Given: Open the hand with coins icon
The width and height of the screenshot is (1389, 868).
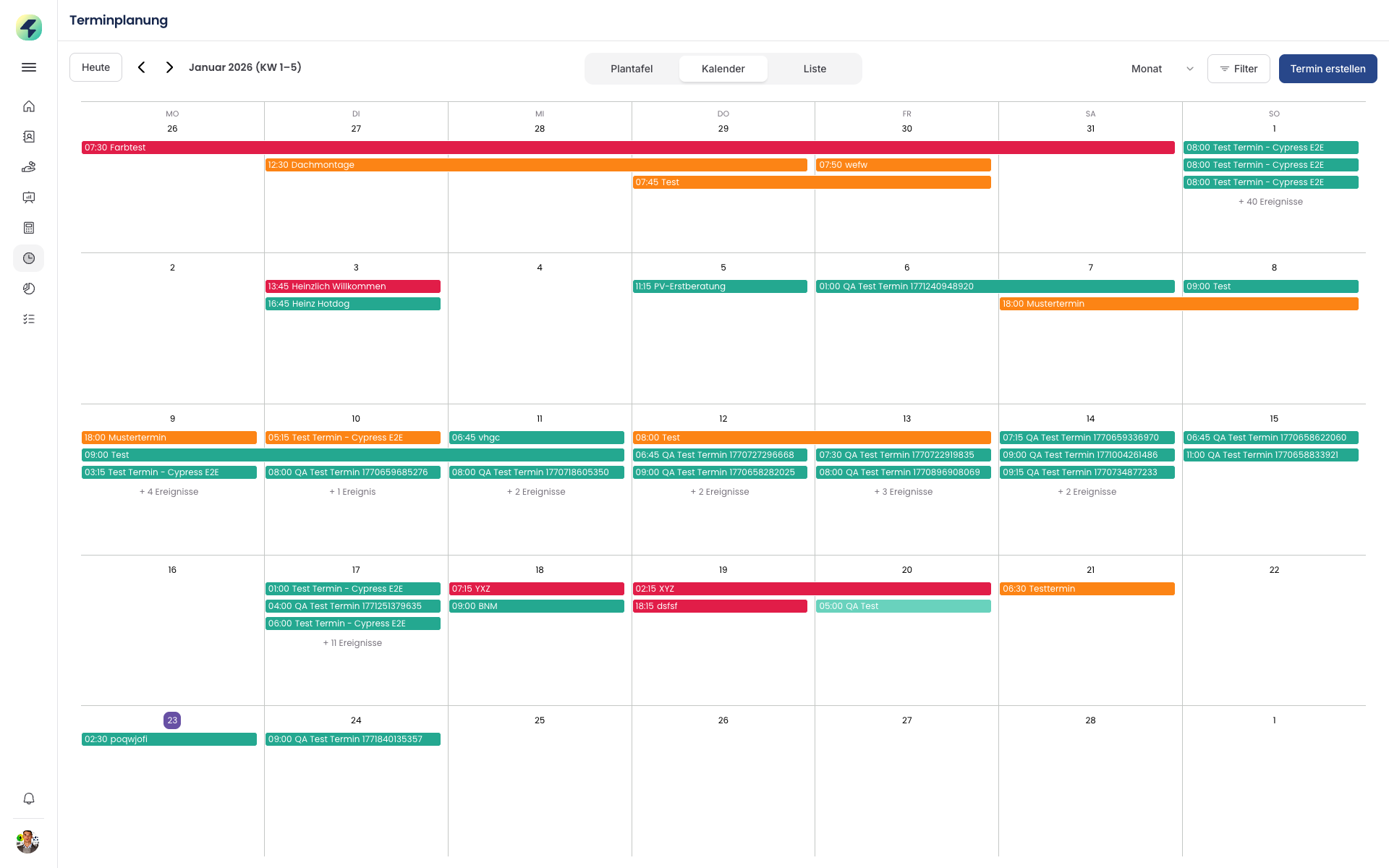Looking at the screenshot, I should click(29, 167).
